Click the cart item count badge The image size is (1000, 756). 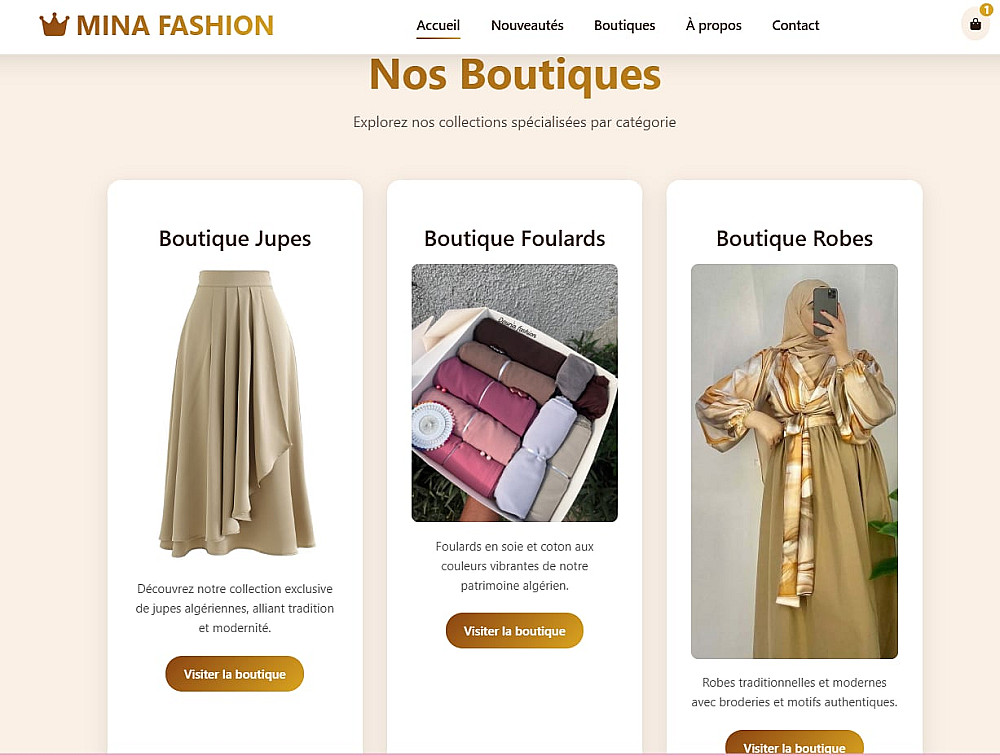[986, 10]
